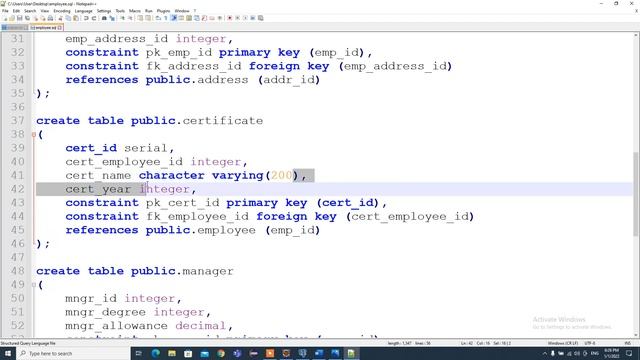Create a new file via toolbar New icon

(5, 18)
